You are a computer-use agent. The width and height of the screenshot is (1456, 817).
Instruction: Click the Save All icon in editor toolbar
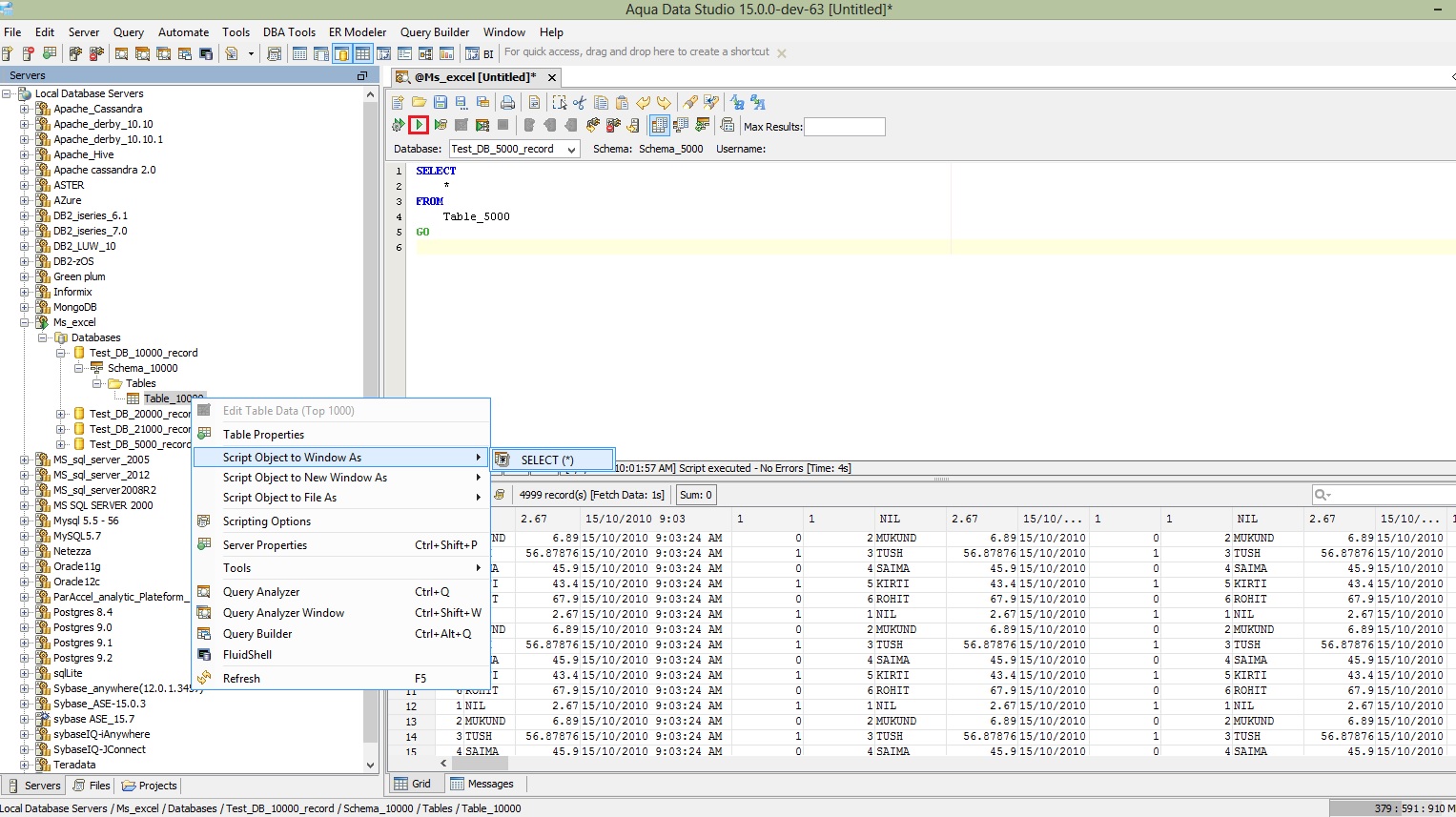pos(482,102)
